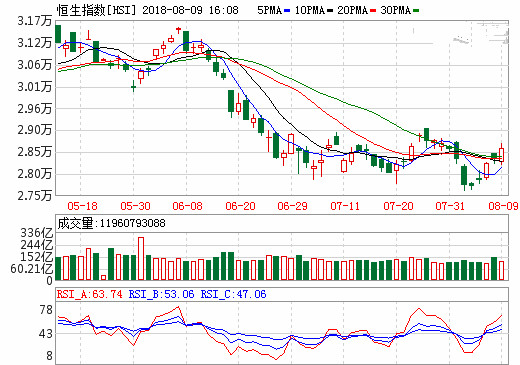Click the black swatch next to 10PMA
The width and height of the screenshot is (520, 365).
[330, 11]
